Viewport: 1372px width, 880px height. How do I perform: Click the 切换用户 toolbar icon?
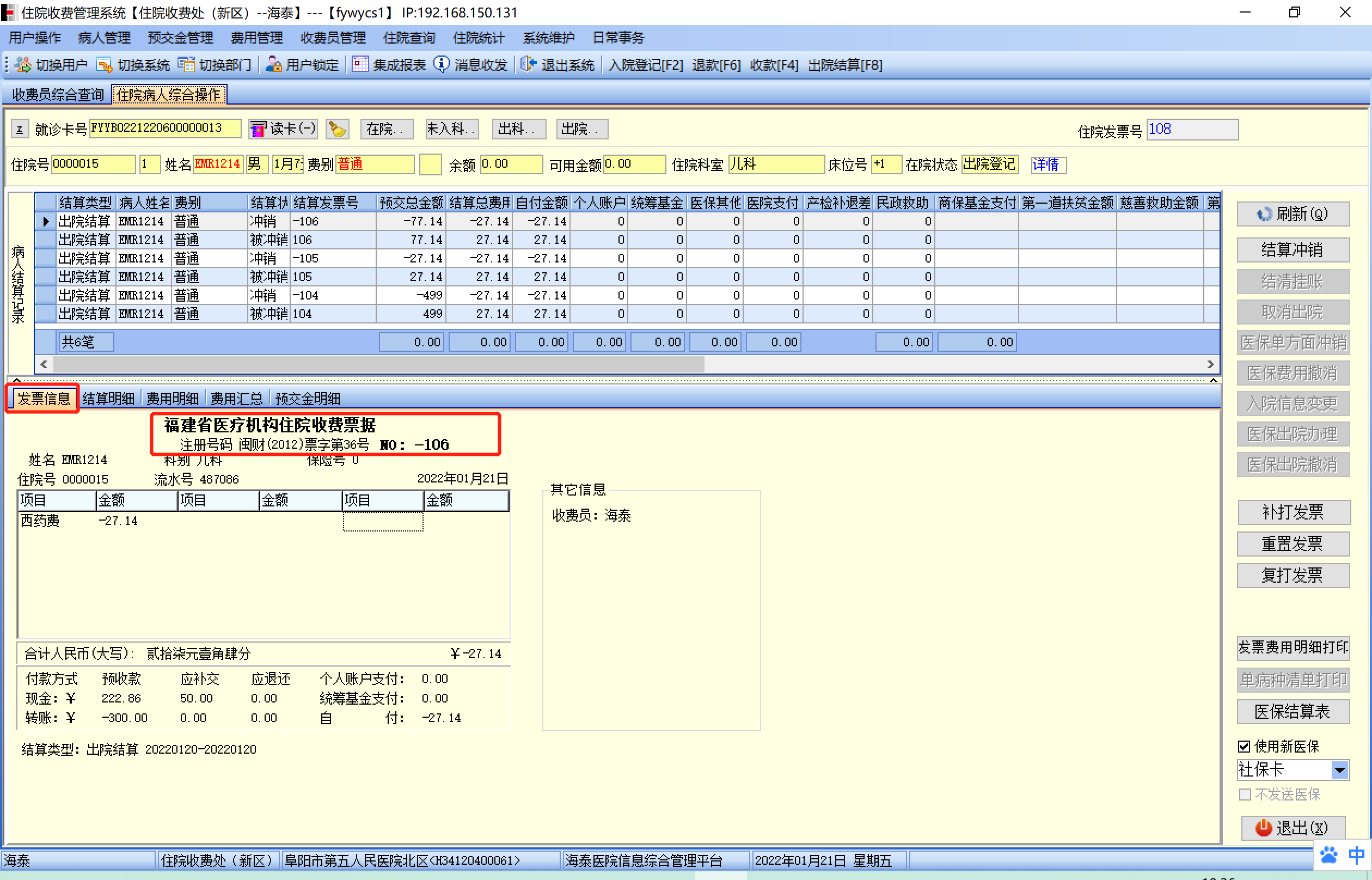click(23, 65)
